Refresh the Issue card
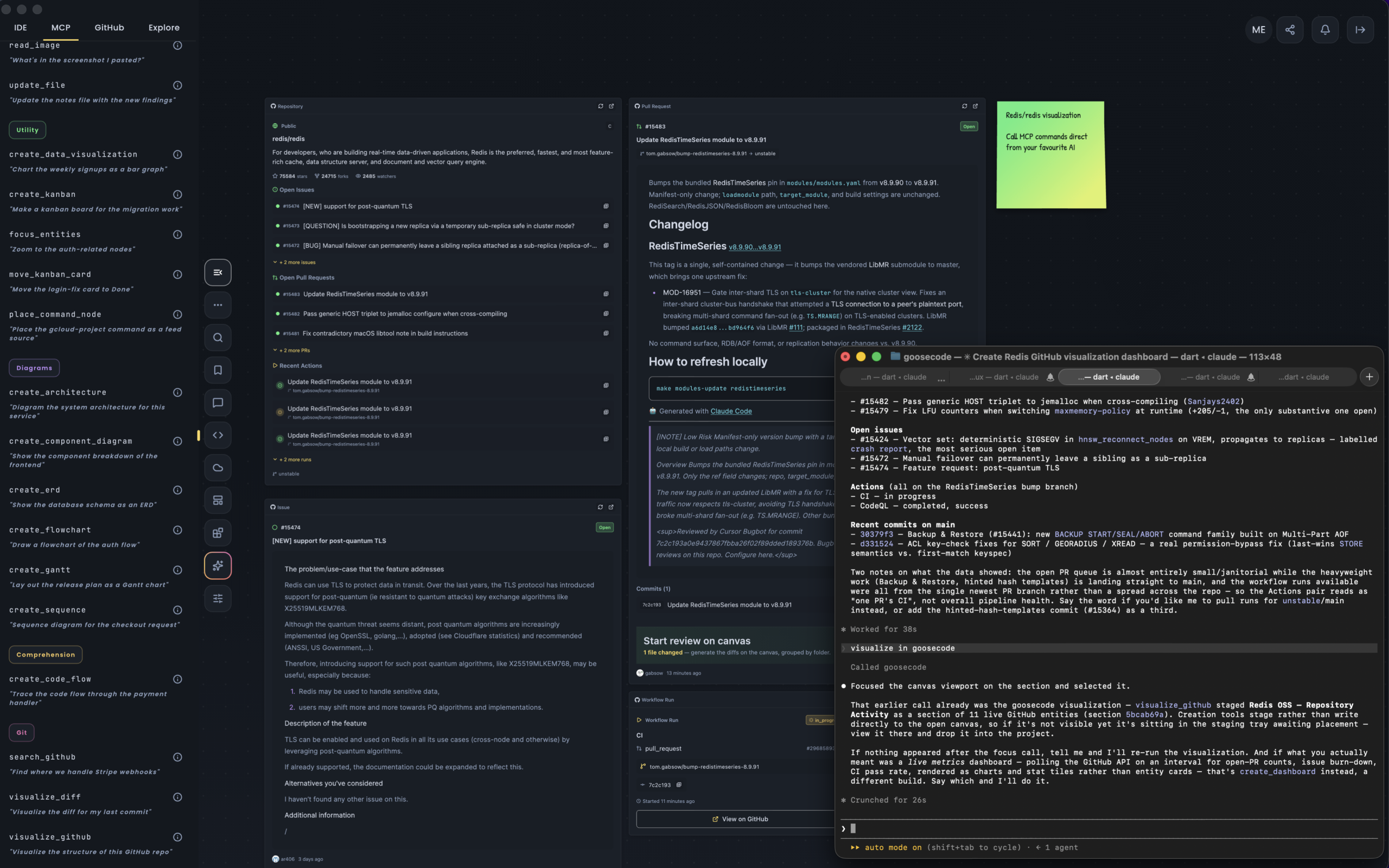 click(601, 507)
